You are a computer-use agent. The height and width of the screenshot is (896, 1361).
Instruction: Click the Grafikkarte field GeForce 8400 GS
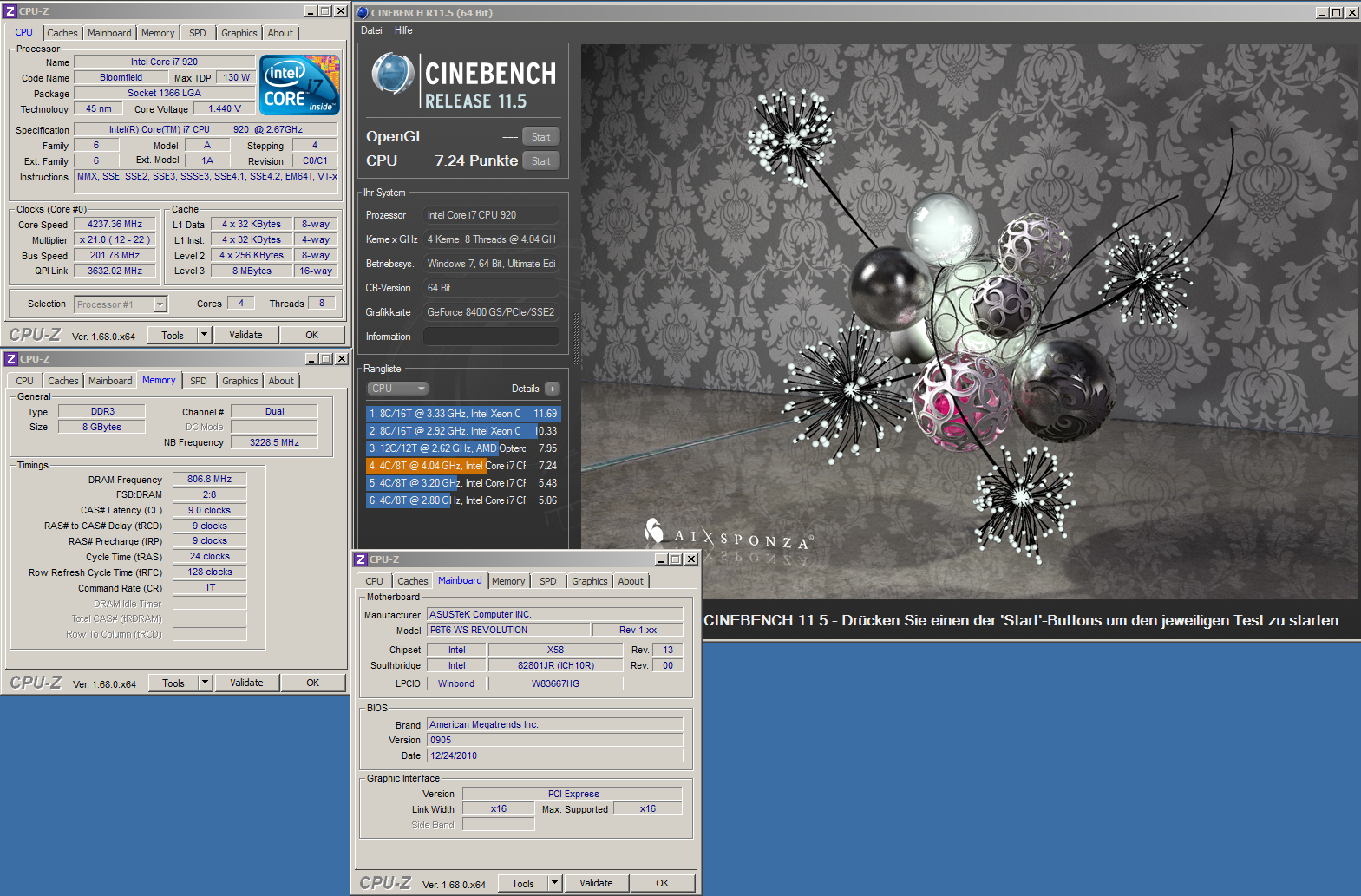[x=491, y=312]
